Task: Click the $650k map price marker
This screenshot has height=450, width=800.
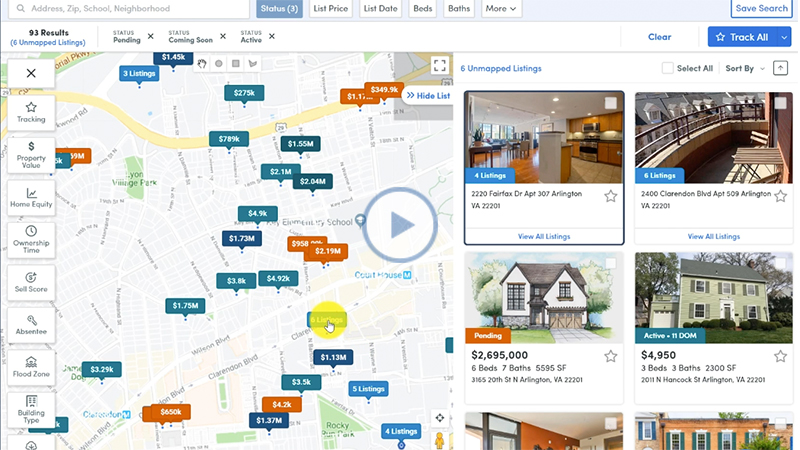Action: tap(170, 412)
